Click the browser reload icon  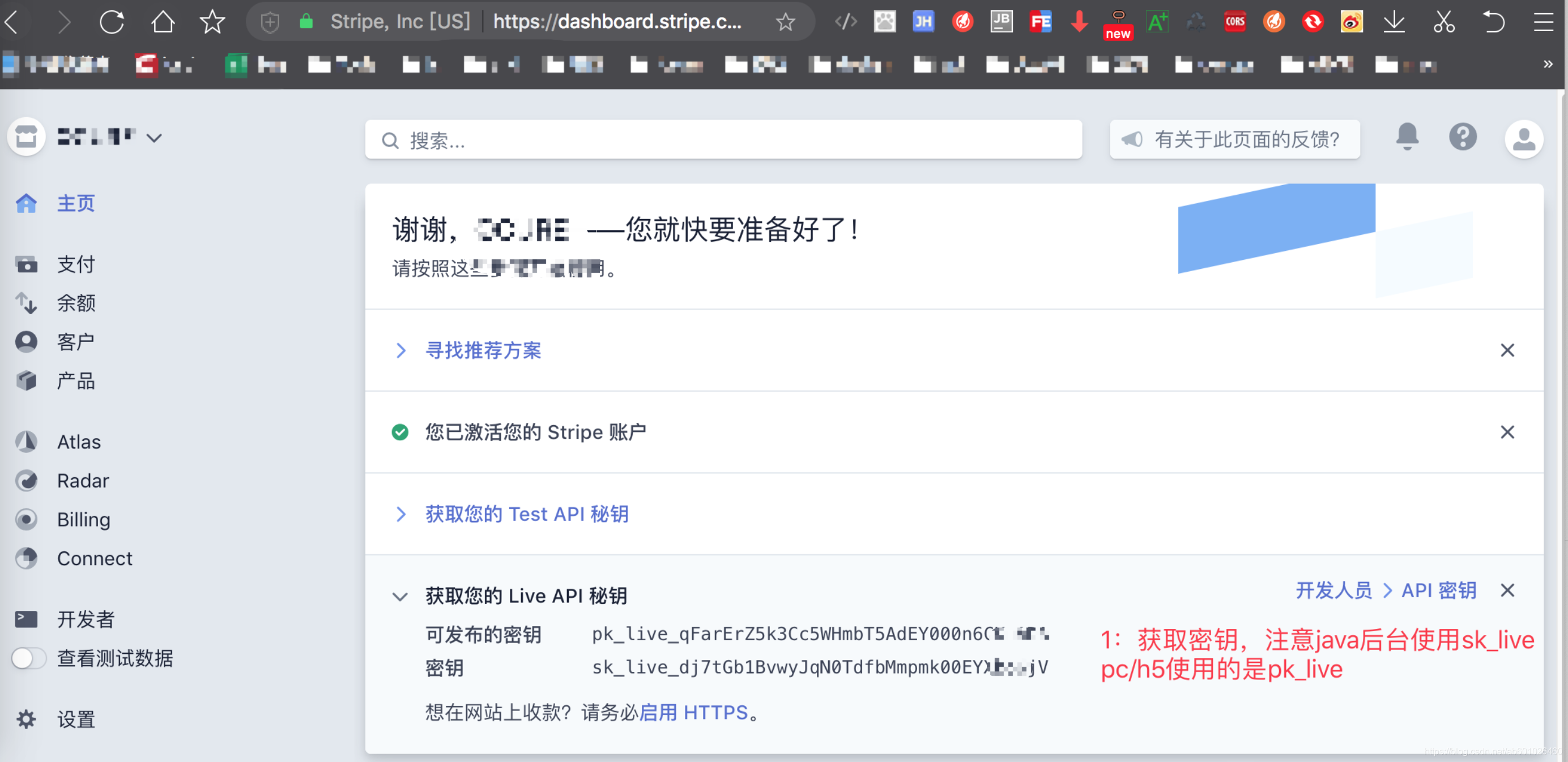click(112, 23)
